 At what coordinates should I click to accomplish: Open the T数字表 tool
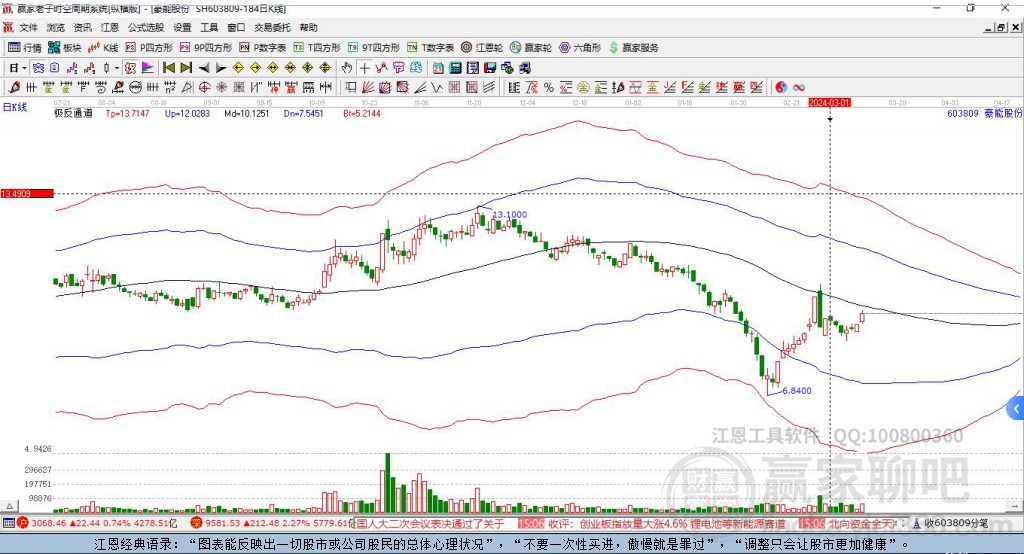(430, 48)
